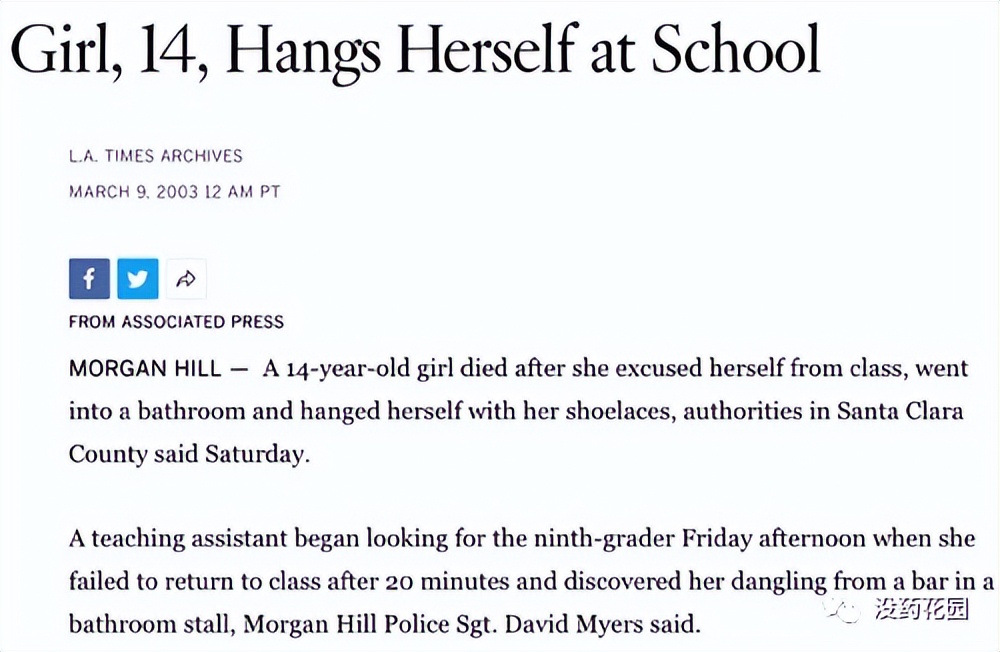The image size is (1000, 652).
Task: Open the L.A. Times Archives byline
Action: (x=155, y=156)
